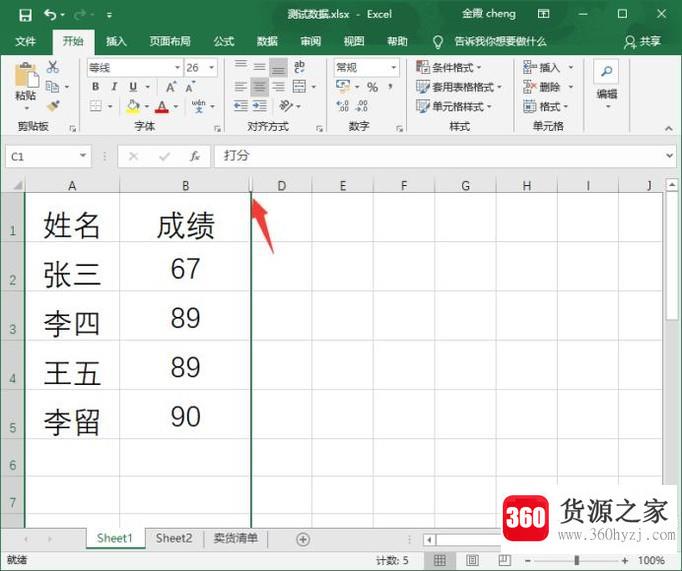Open number format dropdown 常规
Viewport: 682px width, 571px height.
[394, 67]
